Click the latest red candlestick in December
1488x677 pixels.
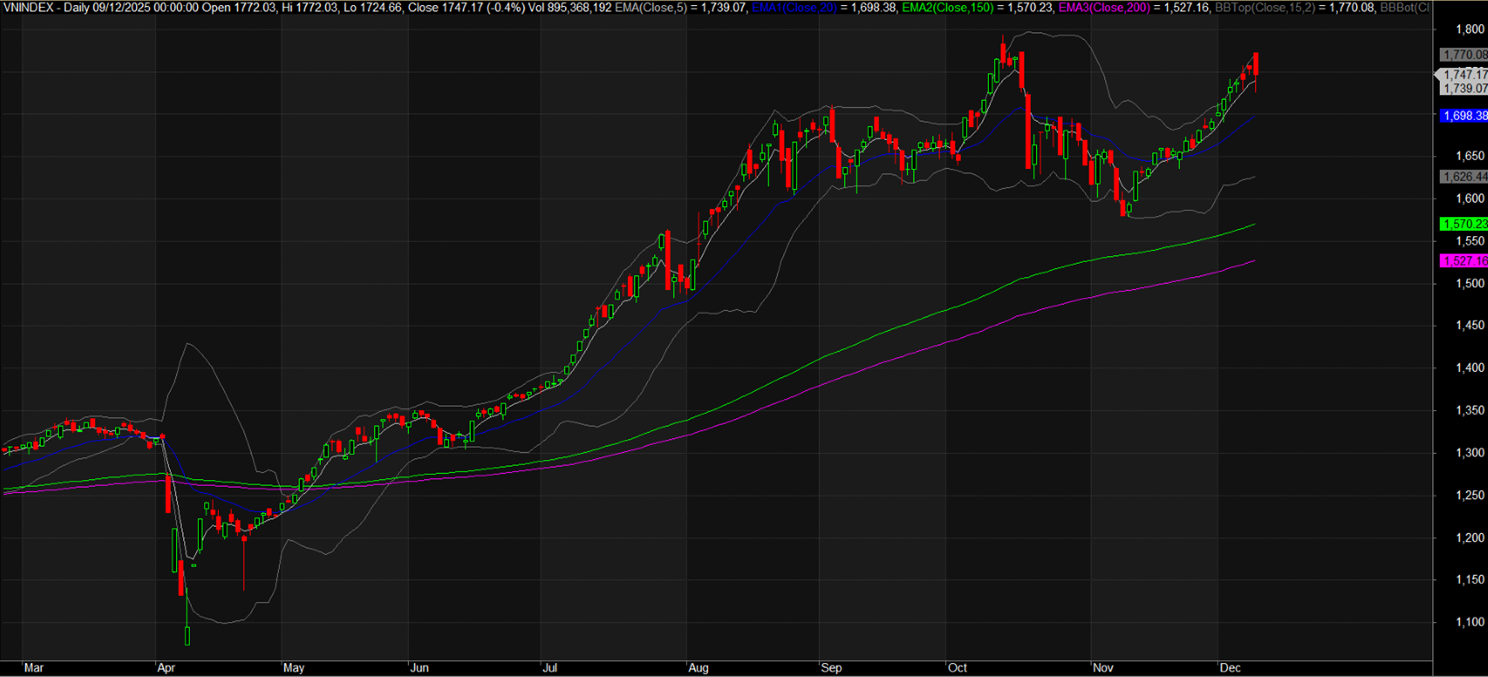tap(1255, 64)
